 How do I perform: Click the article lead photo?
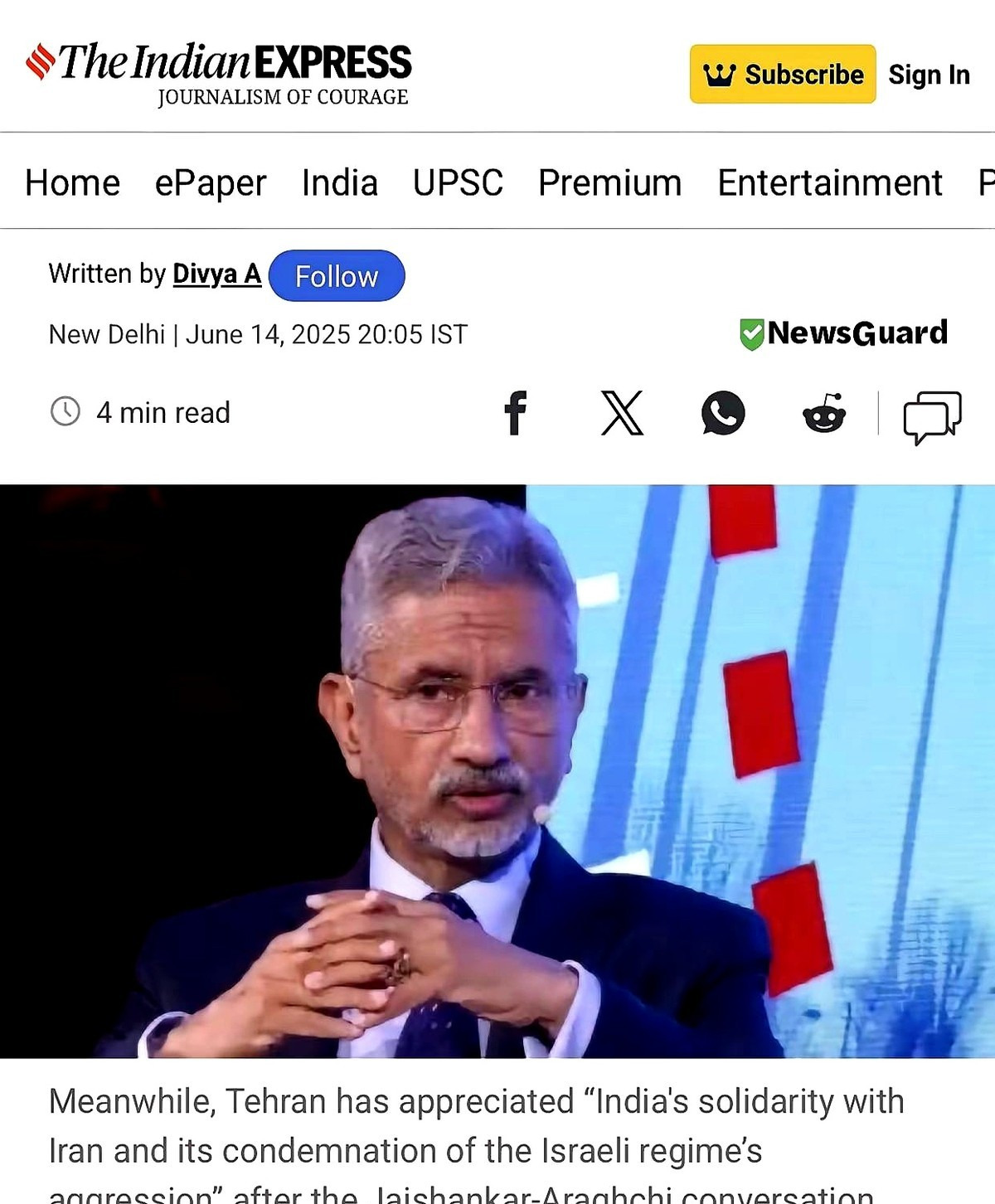(498, 771)
